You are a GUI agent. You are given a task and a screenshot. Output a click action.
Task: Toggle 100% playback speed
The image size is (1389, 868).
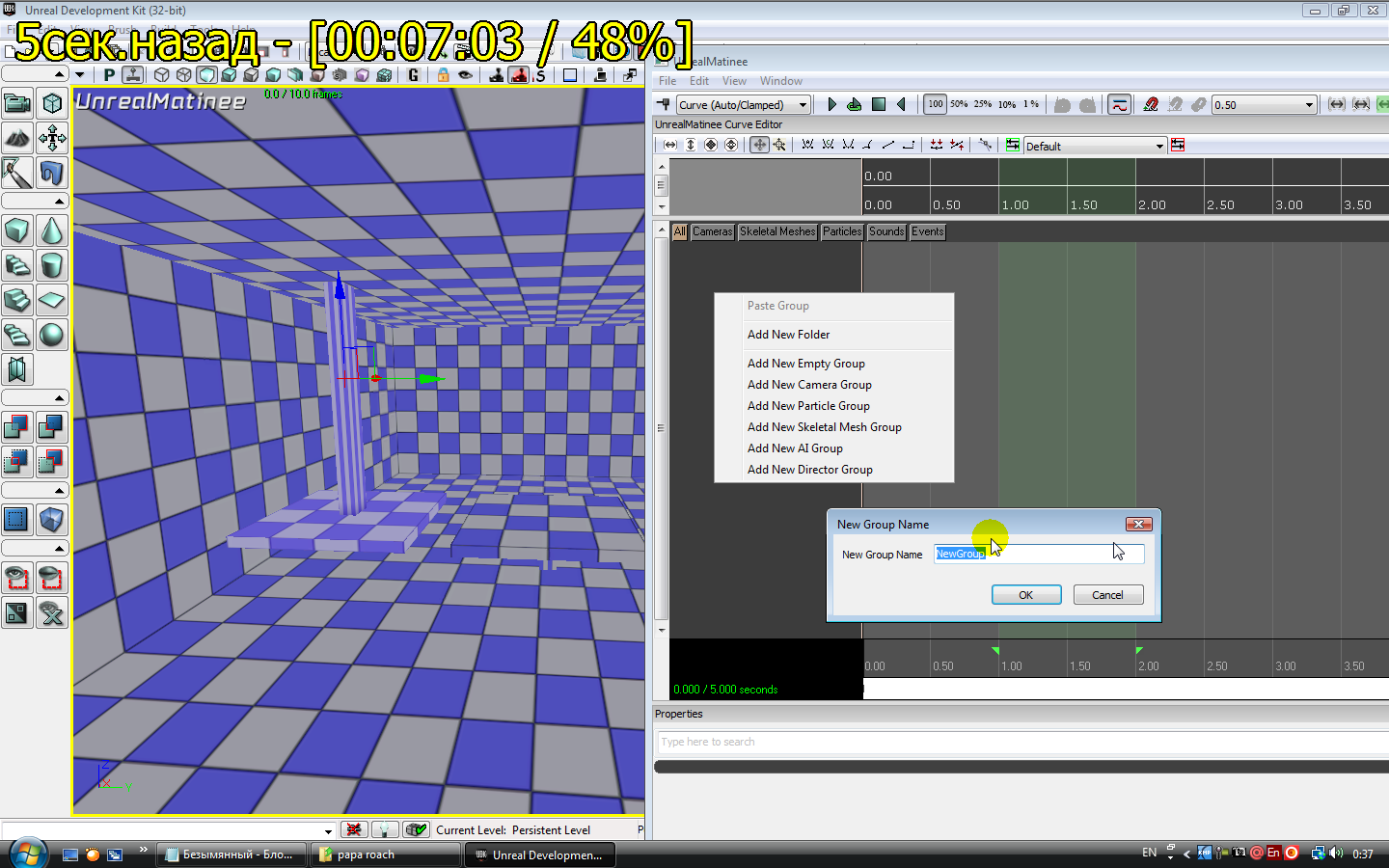click(936, 104)
